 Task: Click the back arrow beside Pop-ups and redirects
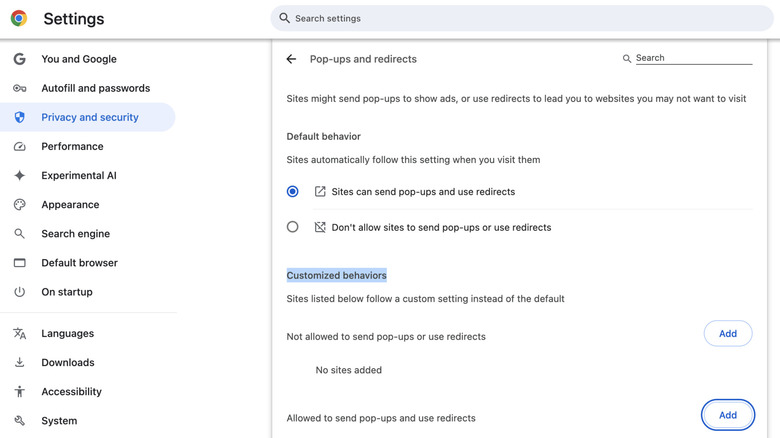click(x=291, y=59)
